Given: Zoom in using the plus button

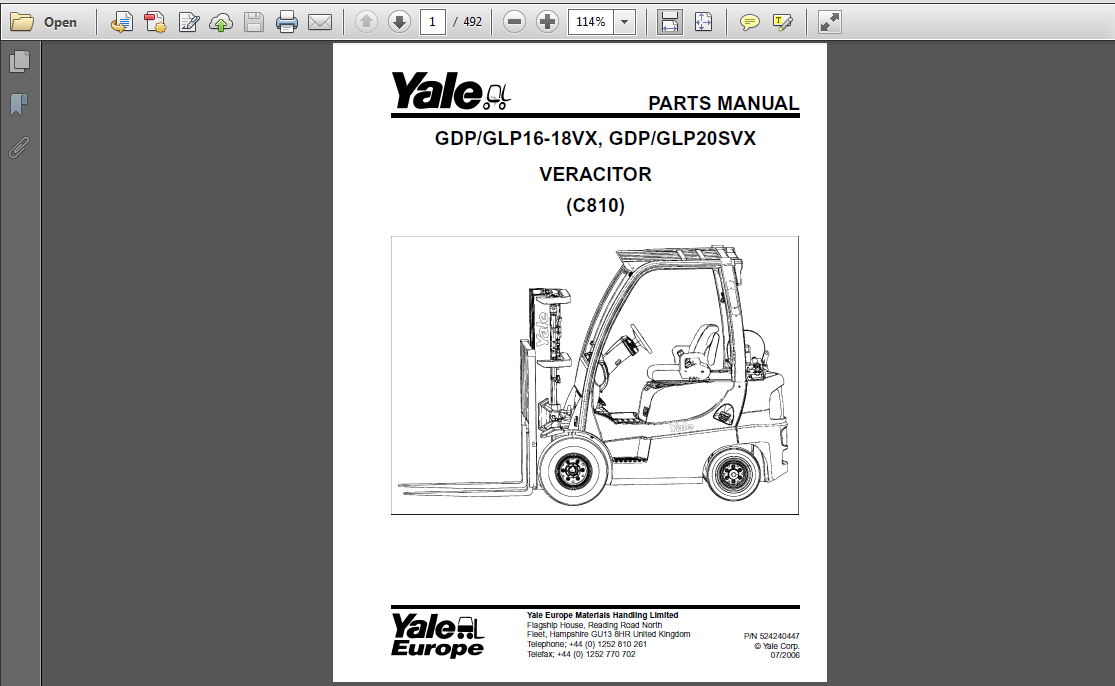Looking at the screenshot, I should [548, 22].
